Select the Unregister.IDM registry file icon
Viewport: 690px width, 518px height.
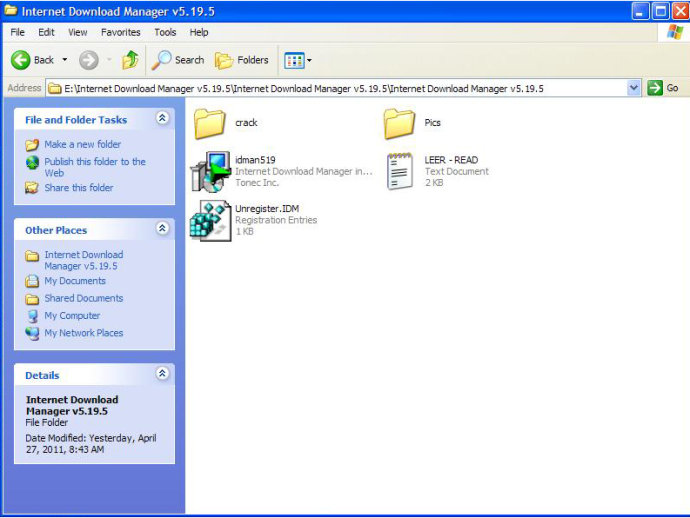click(211, 220)
